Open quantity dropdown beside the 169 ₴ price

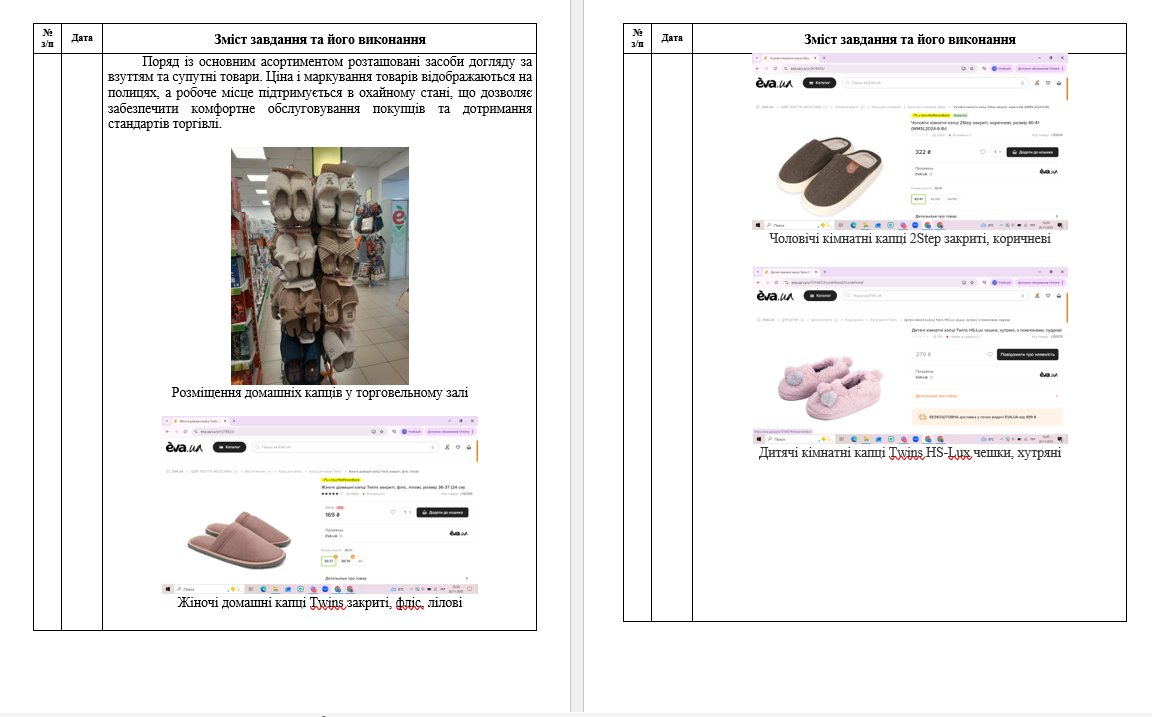[x=408, y=512]
